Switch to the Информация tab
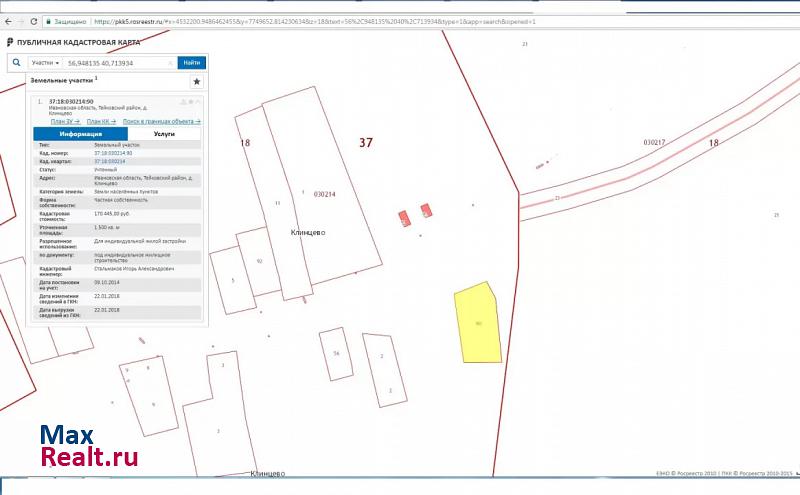This screenshot has height=495, width=800. [x=80, y=133]
